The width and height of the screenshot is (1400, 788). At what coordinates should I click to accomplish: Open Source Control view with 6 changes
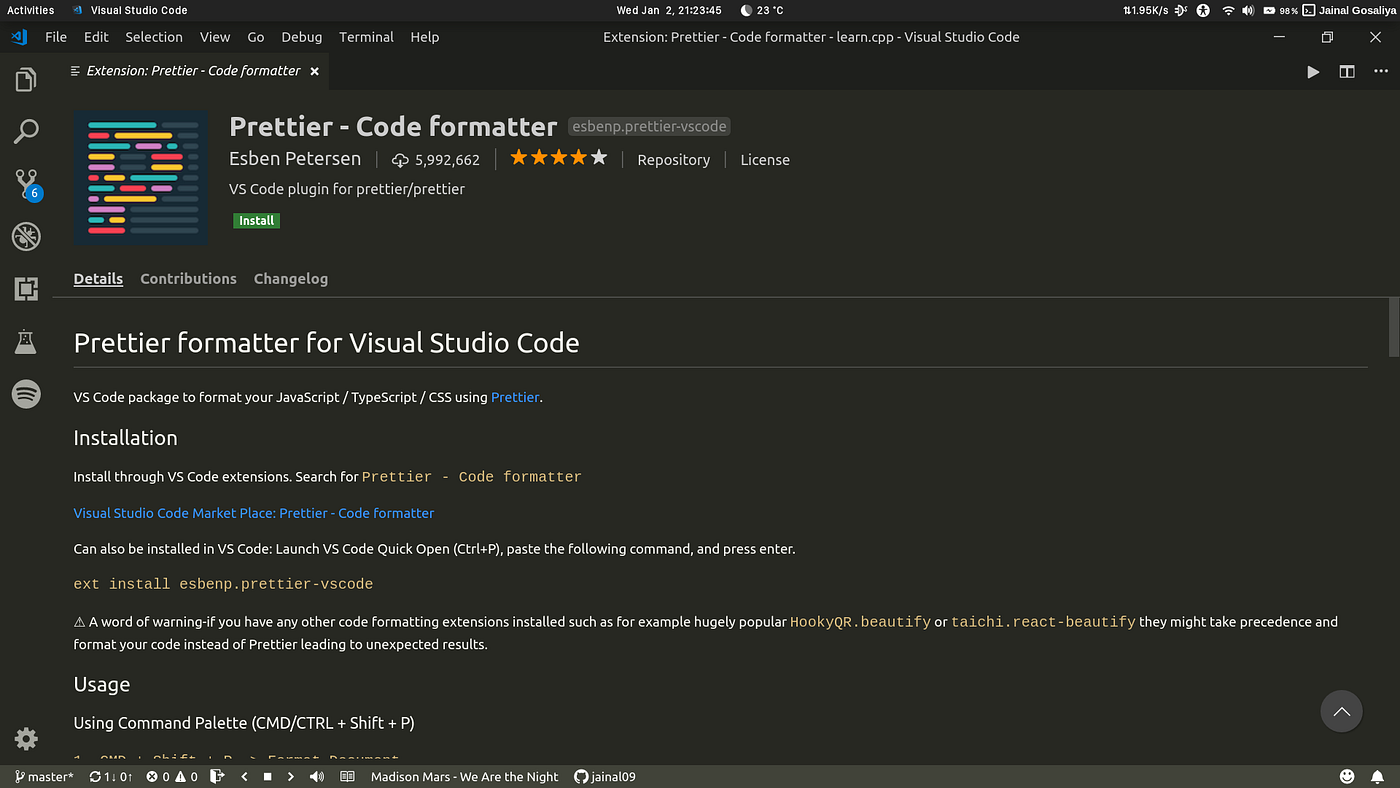[x=26, y=184]
